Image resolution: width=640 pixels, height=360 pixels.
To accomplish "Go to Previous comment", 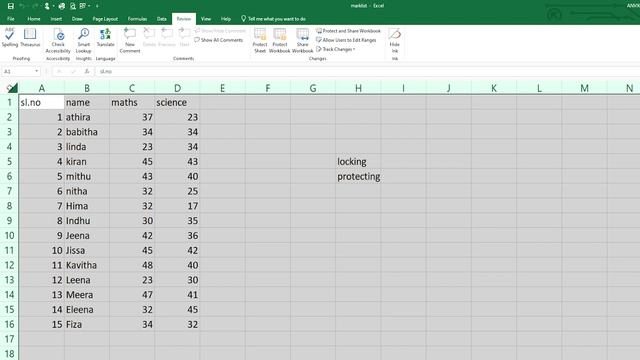I will (x=167, y=38).
